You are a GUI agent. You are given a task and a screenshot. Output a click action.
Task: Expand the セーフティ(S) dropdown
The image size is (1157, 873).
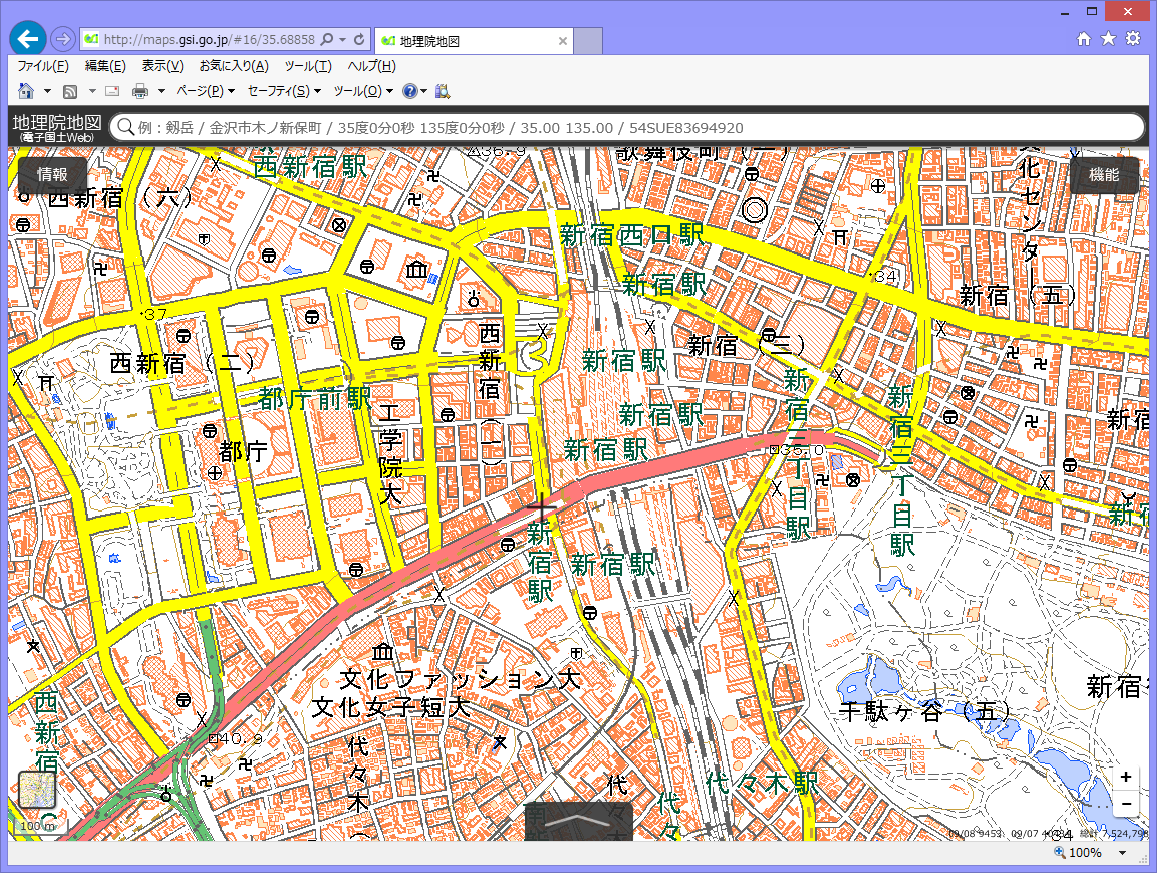tap(284, 91)
